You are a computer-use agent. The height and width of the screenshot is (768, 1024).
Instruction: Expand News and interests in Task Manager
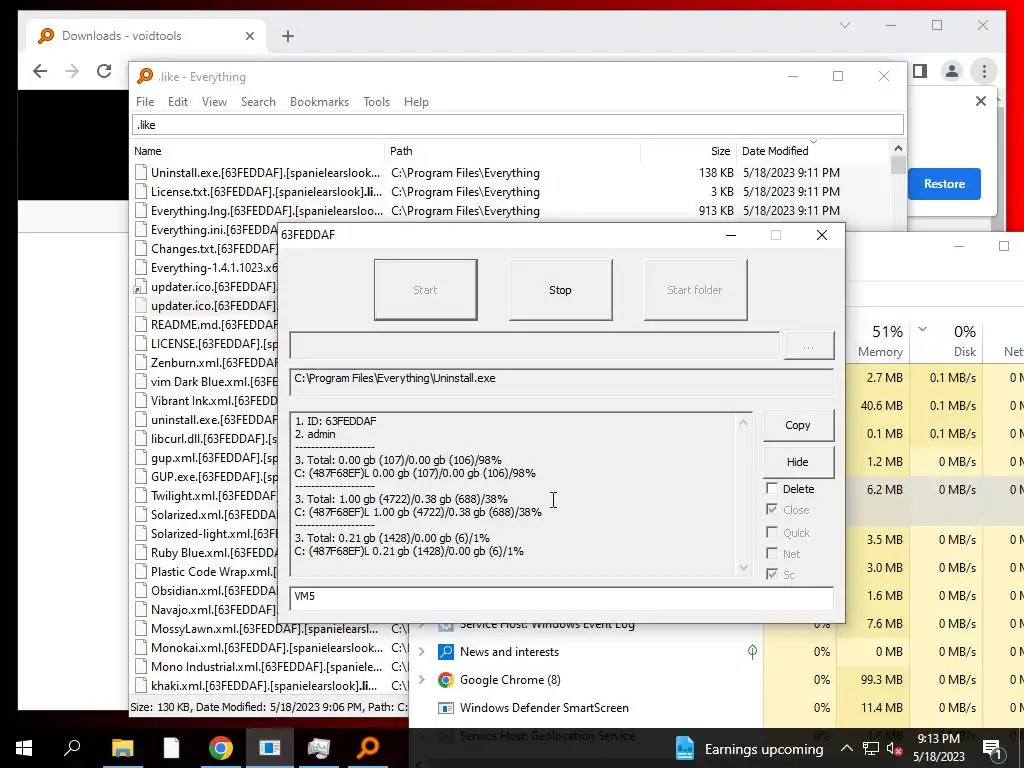422,652
